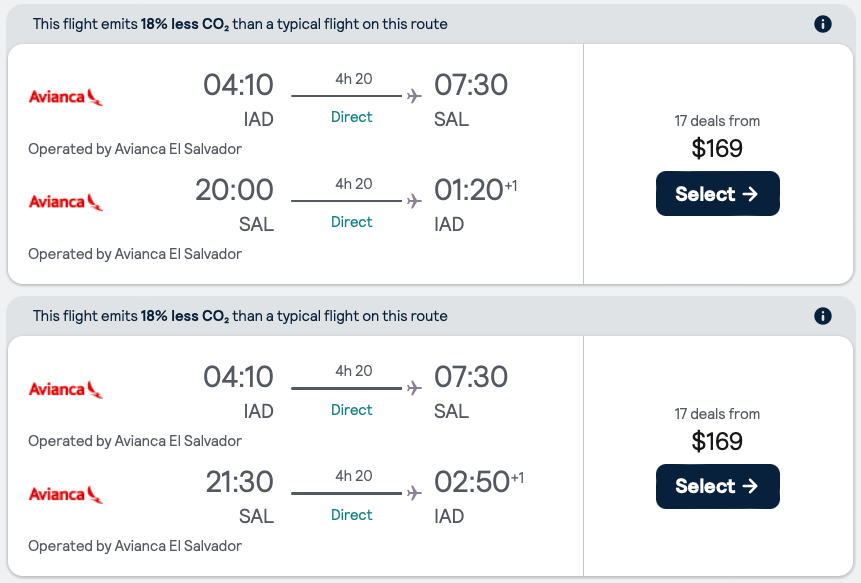Click Avianca logo beside the 20:00 SAL departure

click(x=66, y=201)
